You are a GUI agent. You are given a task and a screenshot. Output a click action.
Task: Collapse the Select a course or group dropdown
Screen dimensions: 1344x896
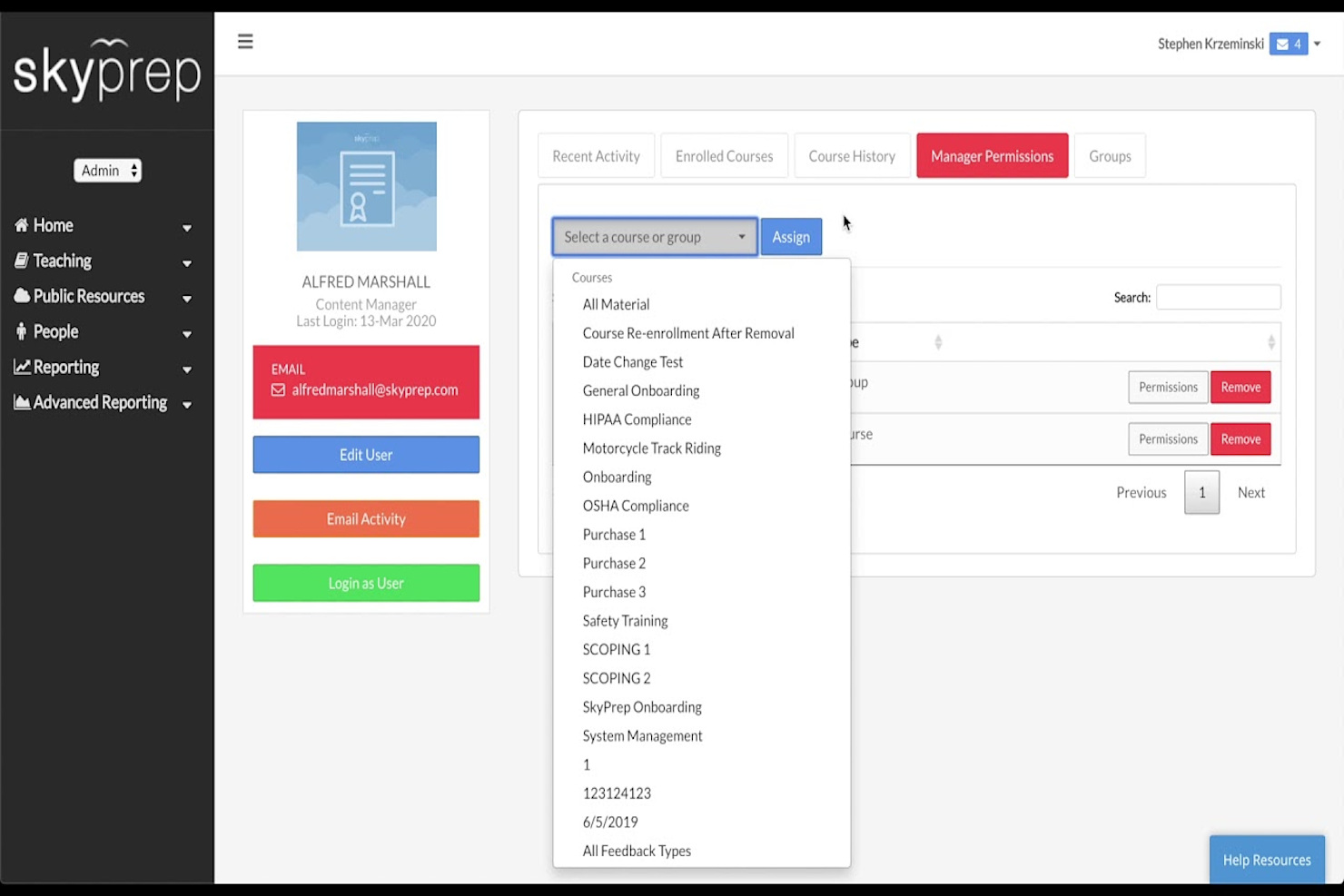pyautogui.click(x=654, y=237)
